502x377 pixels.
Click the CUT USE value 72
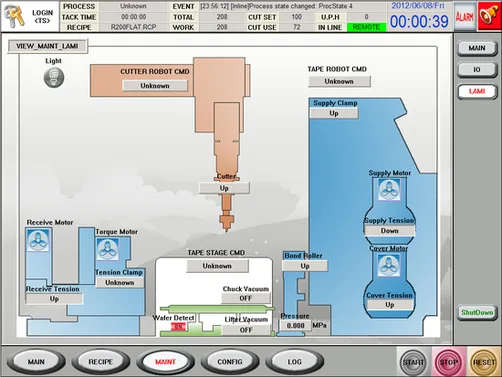(x=296, y=27)
